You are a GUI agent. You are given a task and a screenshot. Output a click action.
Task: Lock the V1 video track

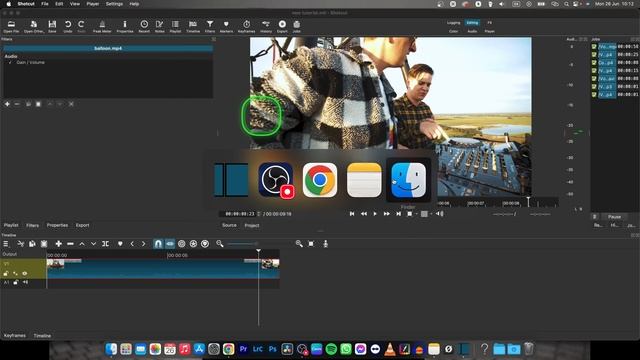point(6,273)
